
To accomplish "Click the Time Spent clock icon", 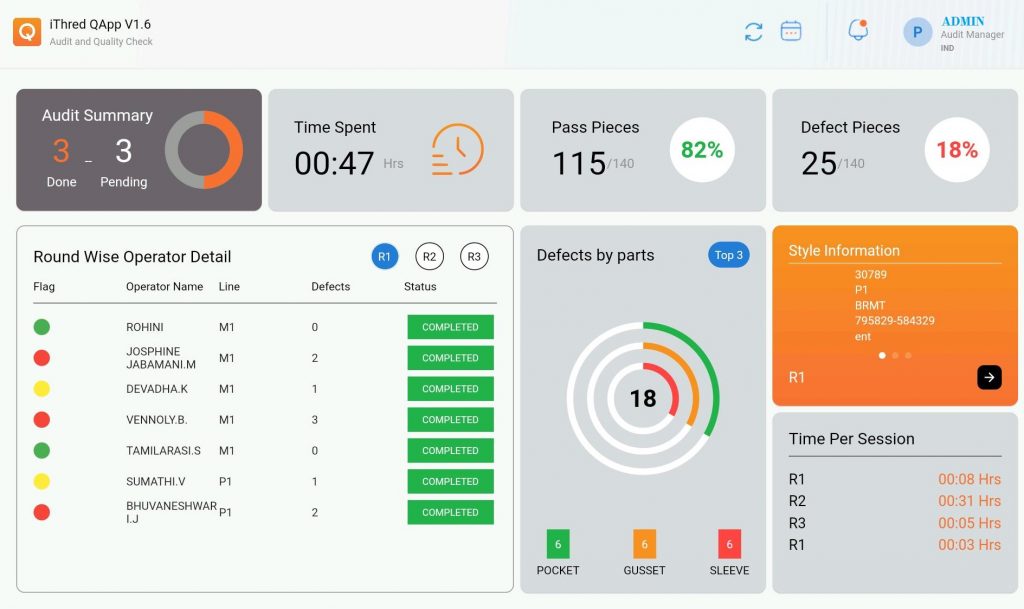I will coord(457,150).
